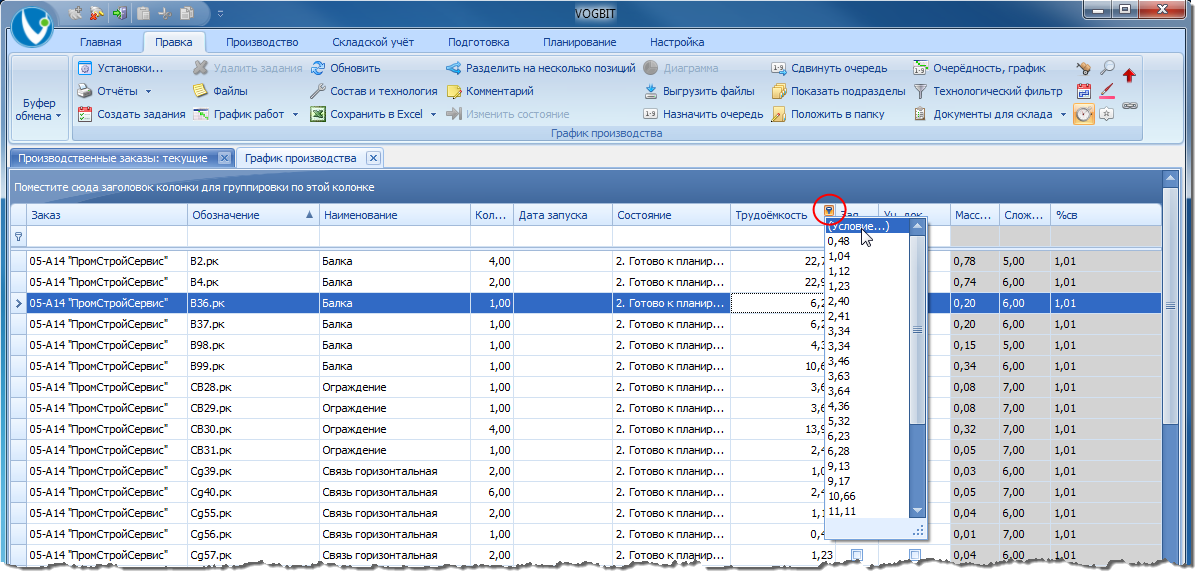Click the Выгрузить файлы download icon
Screen dimensions: 1200x575
click(x=651, y=92)
